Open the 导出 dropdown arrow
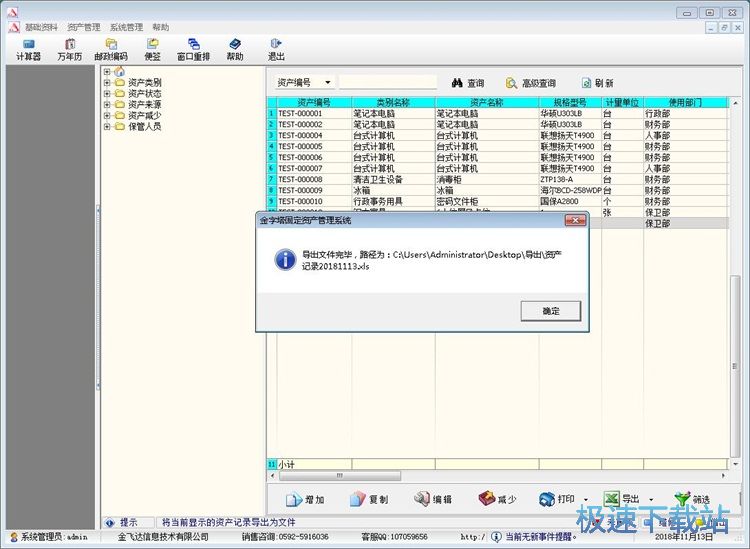Viewport: 750px width, 549px height. (x=651, y=500)
